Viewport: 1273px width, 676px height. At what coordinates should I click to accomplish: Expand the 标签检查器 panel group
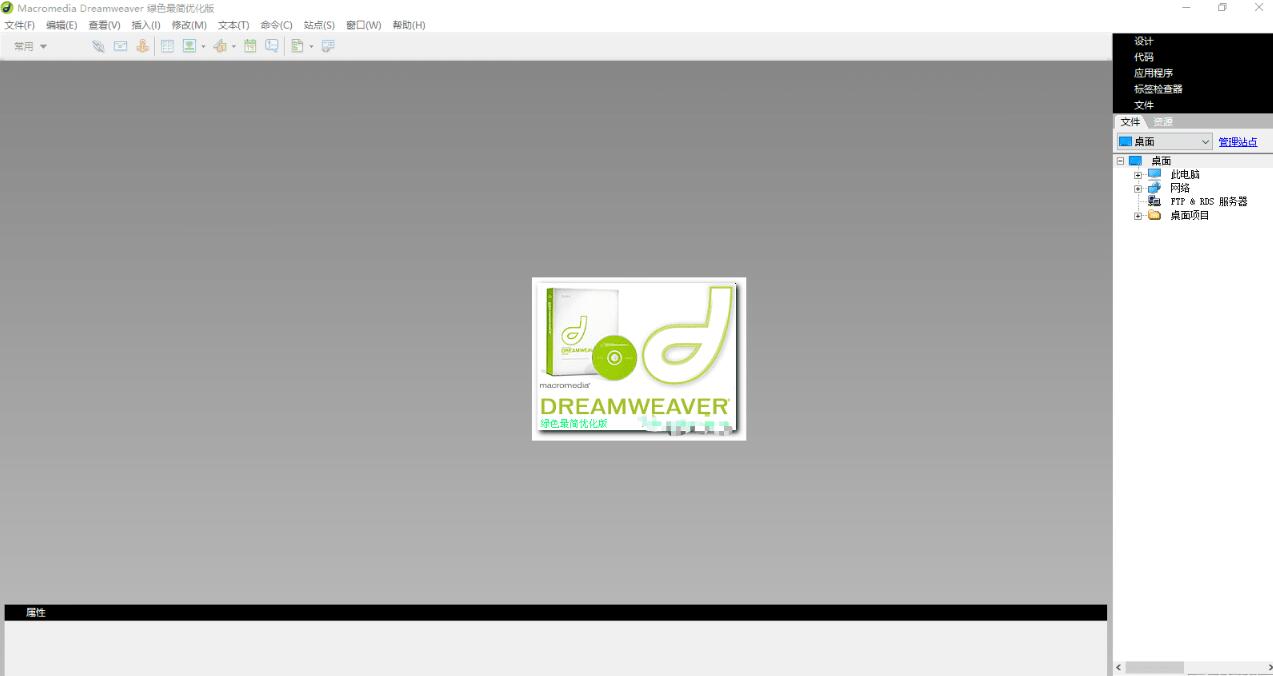coord(1158,89)
